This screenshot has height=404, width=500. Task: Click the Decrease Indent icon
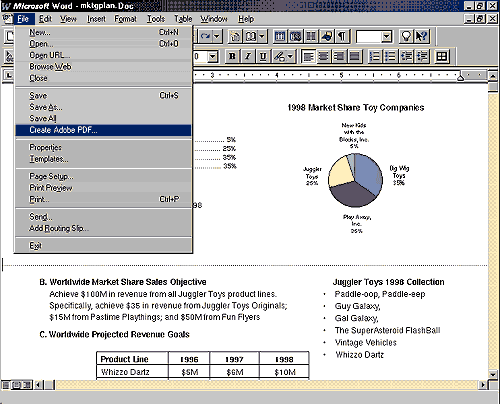click(x=406, y=56)
